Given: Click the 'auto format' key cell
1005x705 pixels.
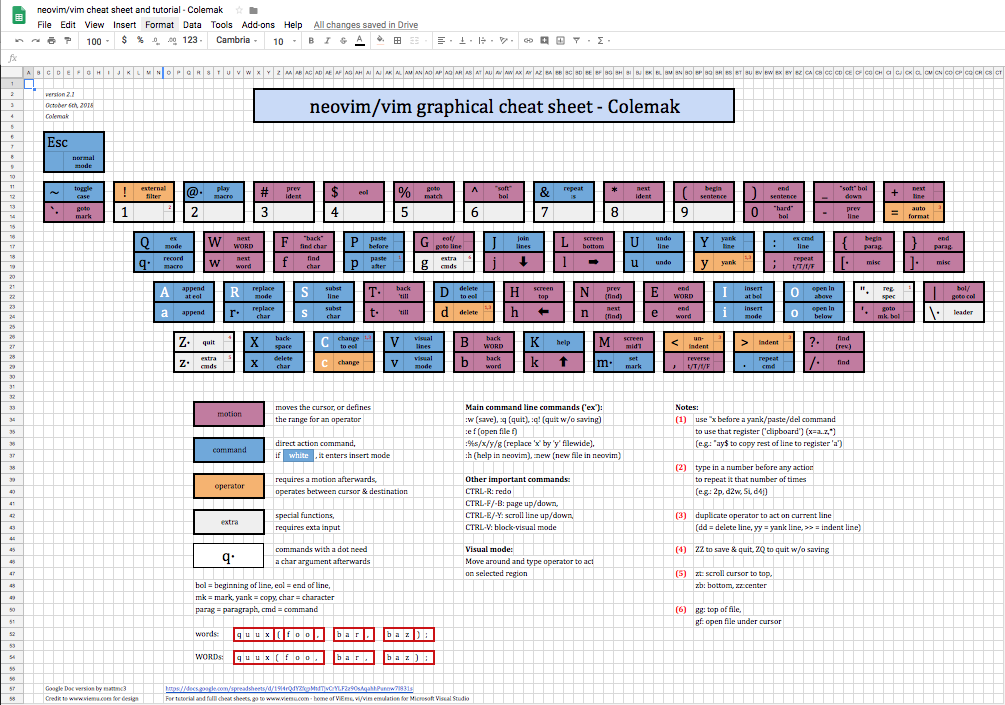Looking at the screenshot, I should point(913,212).
